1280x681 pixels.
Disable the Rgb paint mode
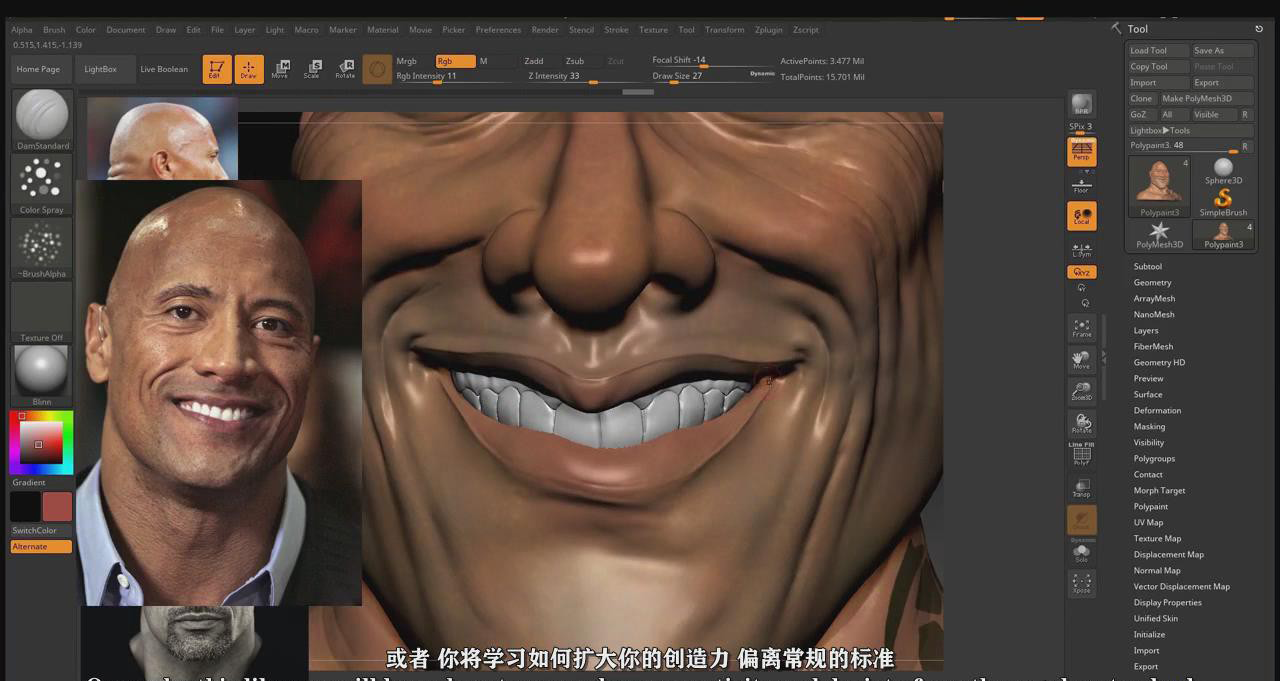point(455,61)
